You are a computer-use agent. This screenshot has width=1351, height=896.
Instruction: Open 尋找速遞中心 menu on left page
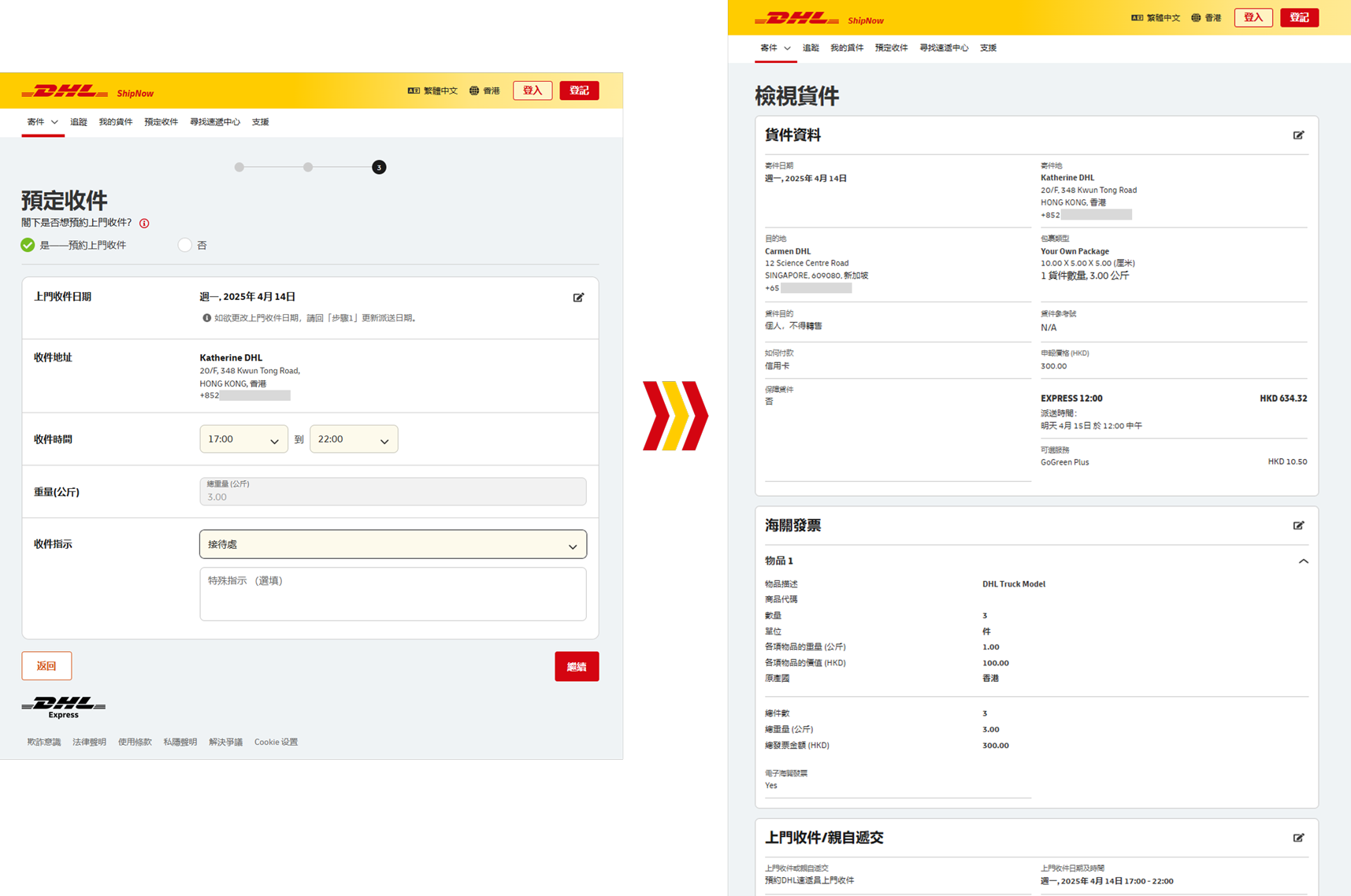click(215, 122)
